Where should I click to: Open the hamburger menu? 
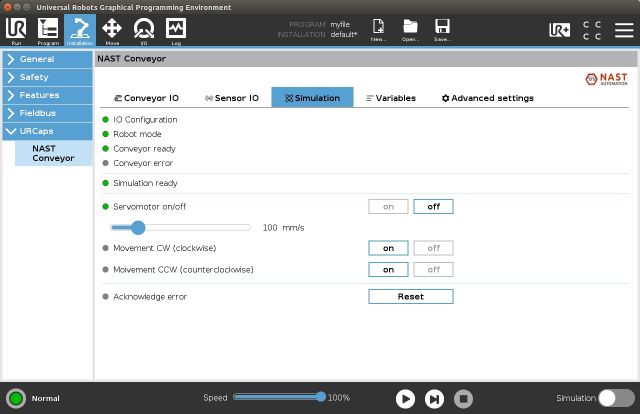[623, 29]
